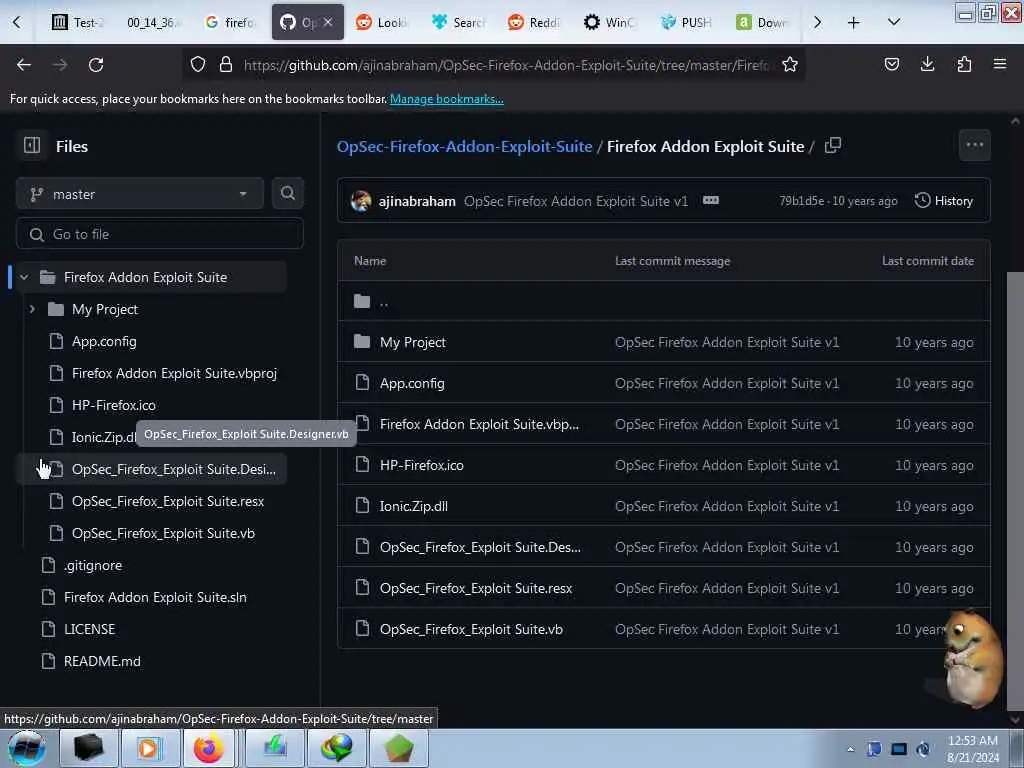Screen dimensions: 1024x768
Task: Switch to the 00_14_36 tab
Action: (154, 23)
